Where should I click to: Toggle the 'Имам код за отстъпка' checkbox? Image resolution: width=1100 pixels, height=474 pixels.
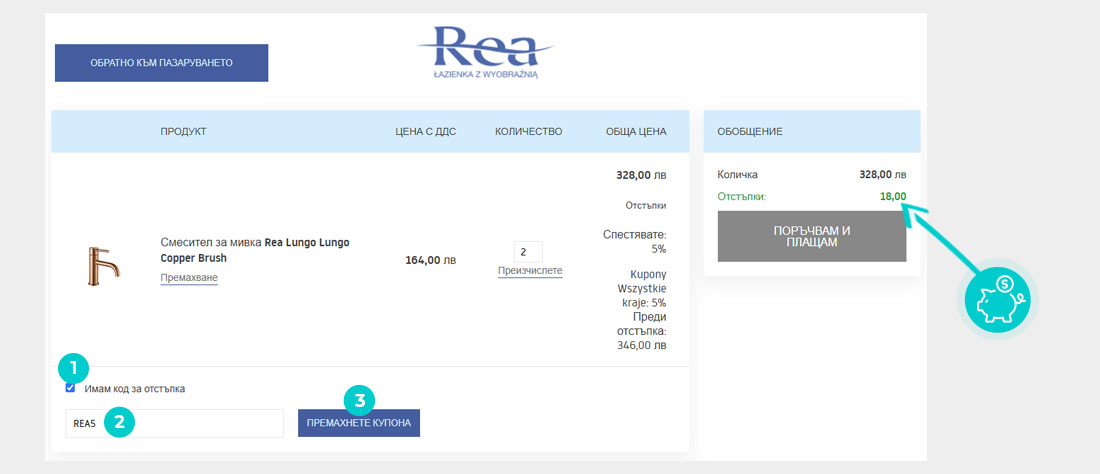click(x=70, y=388)
